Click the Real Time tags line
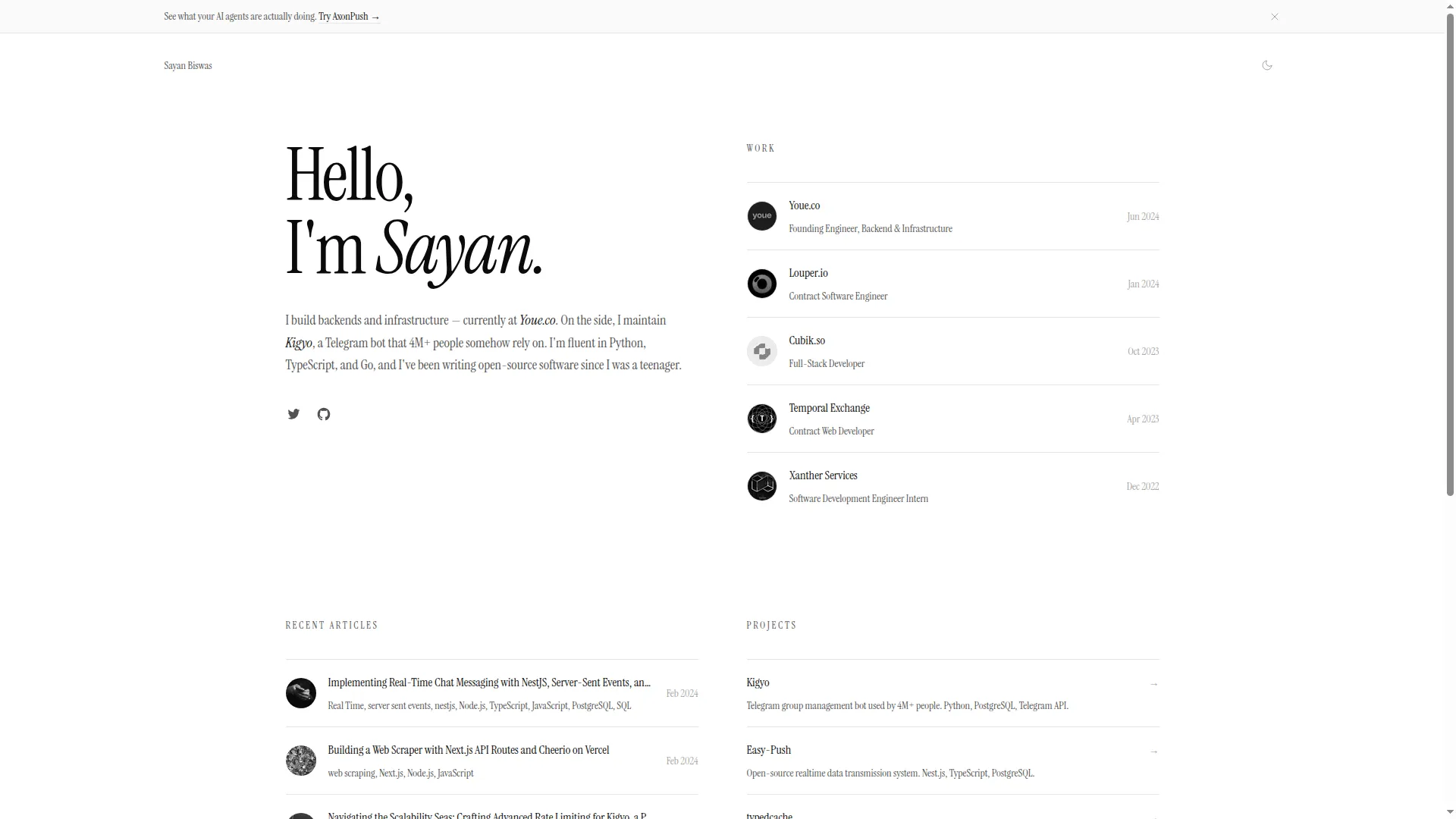1456x819 pixels. coord(479,706)
